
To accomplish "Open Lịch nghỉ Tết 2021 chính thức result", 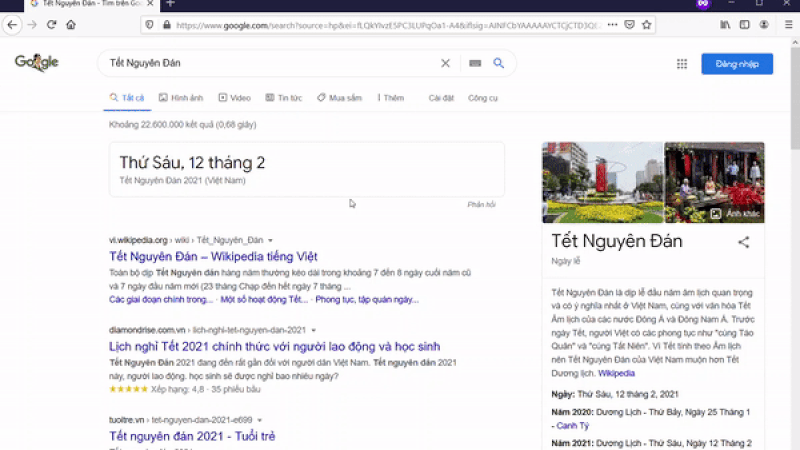I will (274, 346).
